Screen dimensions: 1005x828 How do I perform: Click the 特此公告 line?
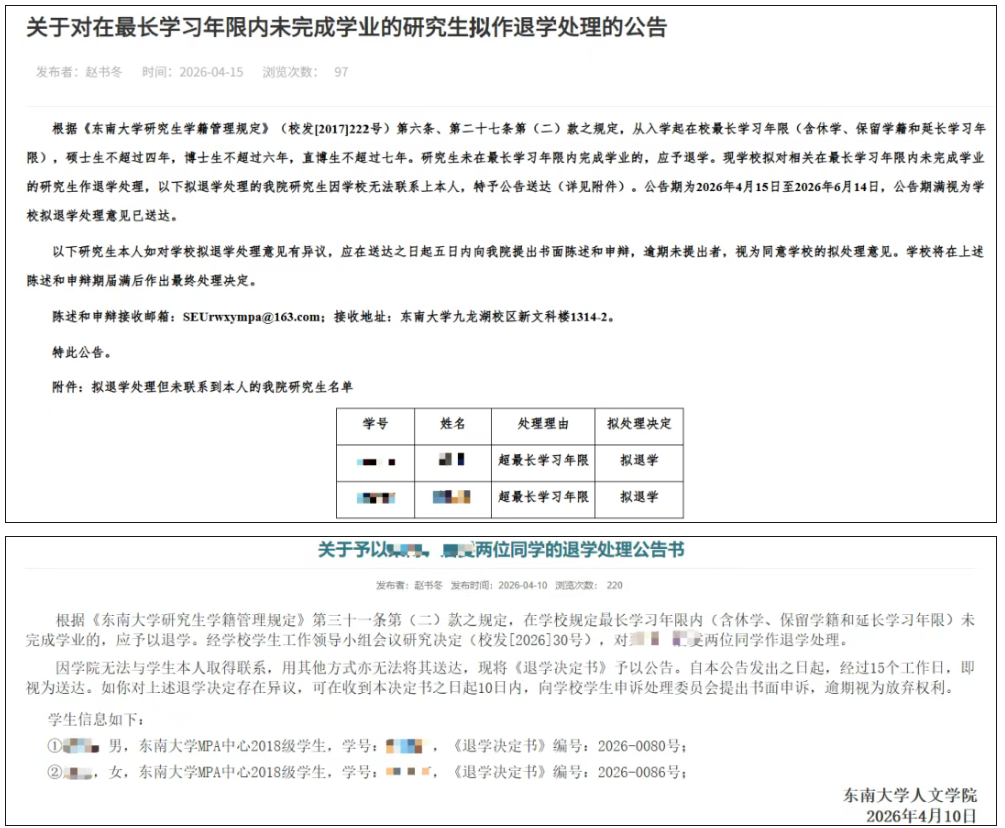tap(82, 352)
